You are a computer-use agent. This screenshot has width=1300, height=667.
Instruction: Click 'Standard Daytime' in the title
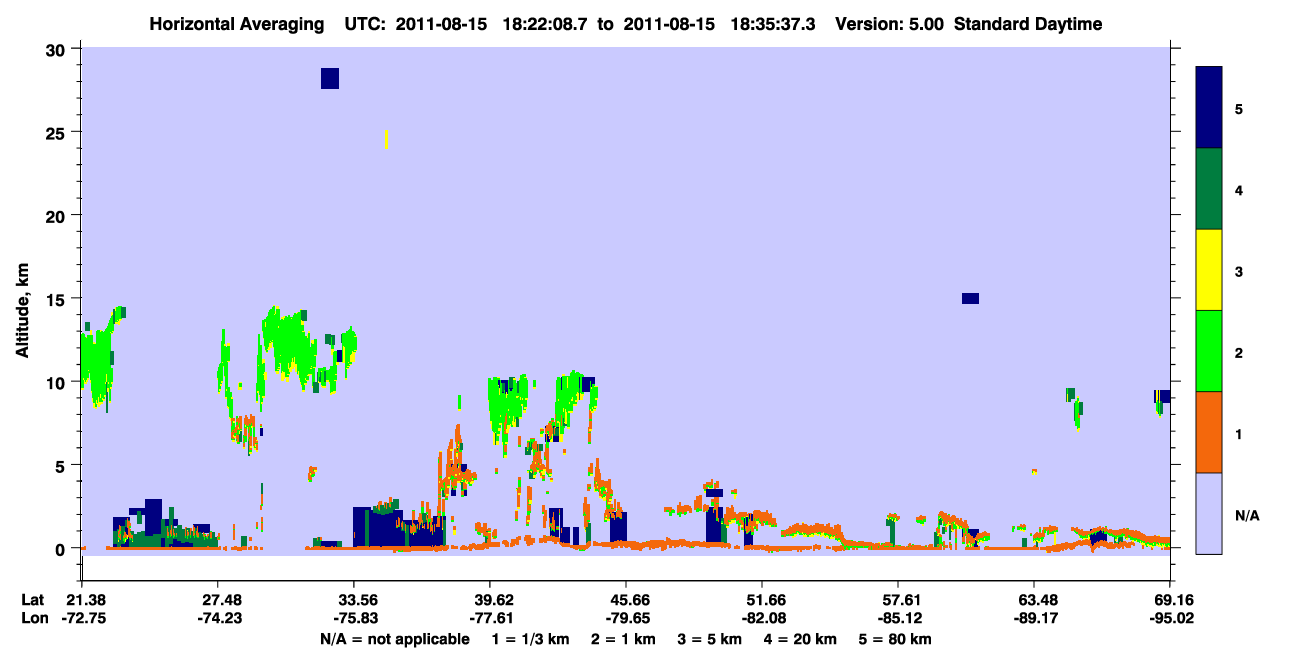[x=1029, y=24]
